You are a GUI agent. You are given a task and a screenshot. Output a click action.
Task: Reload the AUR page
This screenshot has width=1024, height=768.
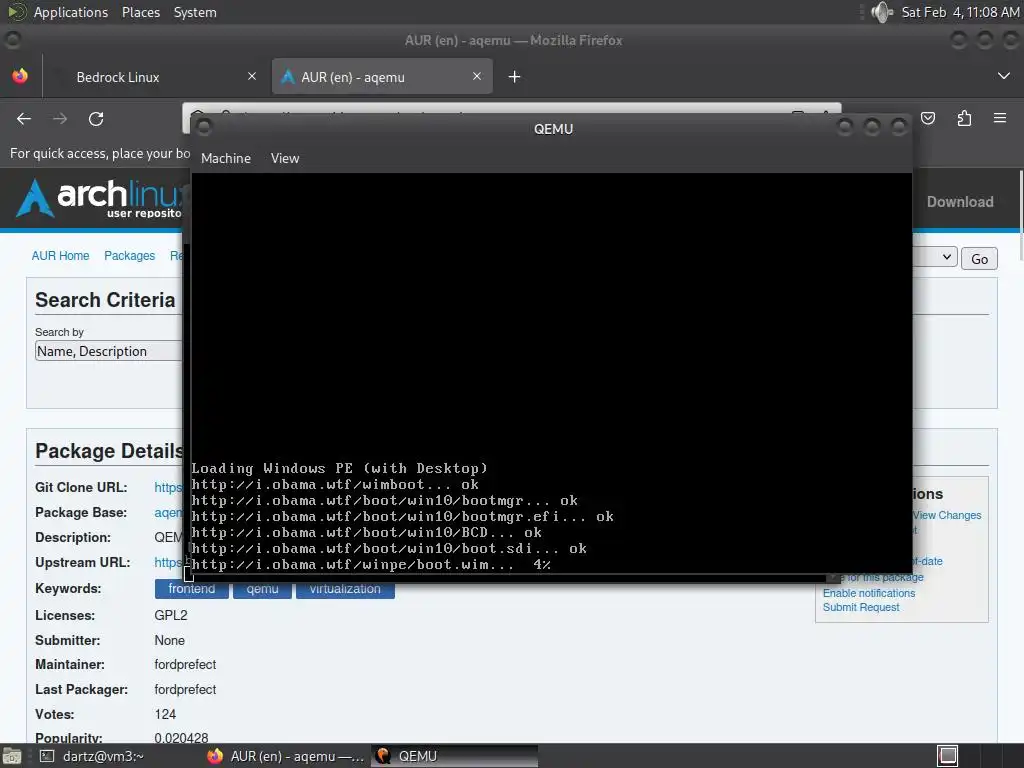pyautogui.click(x=96, y=119)
